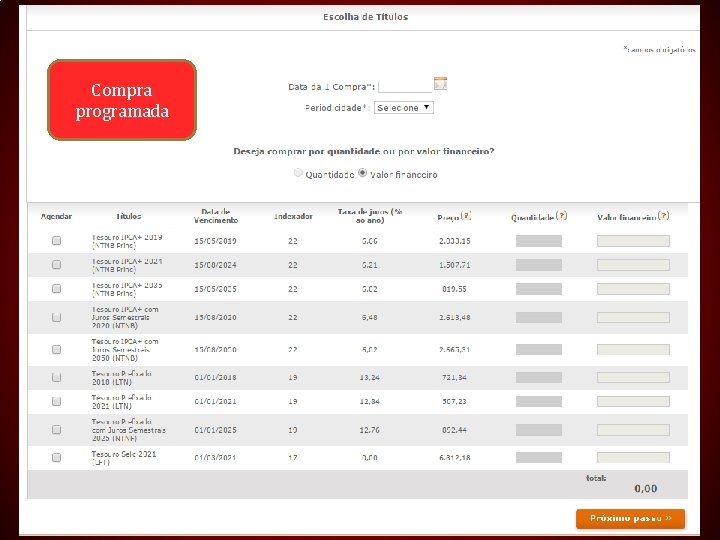Click maturity date 01/01/2018
The width and height of the screenshot is (720, 540).
pyautogui.click(x=215, y=377)
